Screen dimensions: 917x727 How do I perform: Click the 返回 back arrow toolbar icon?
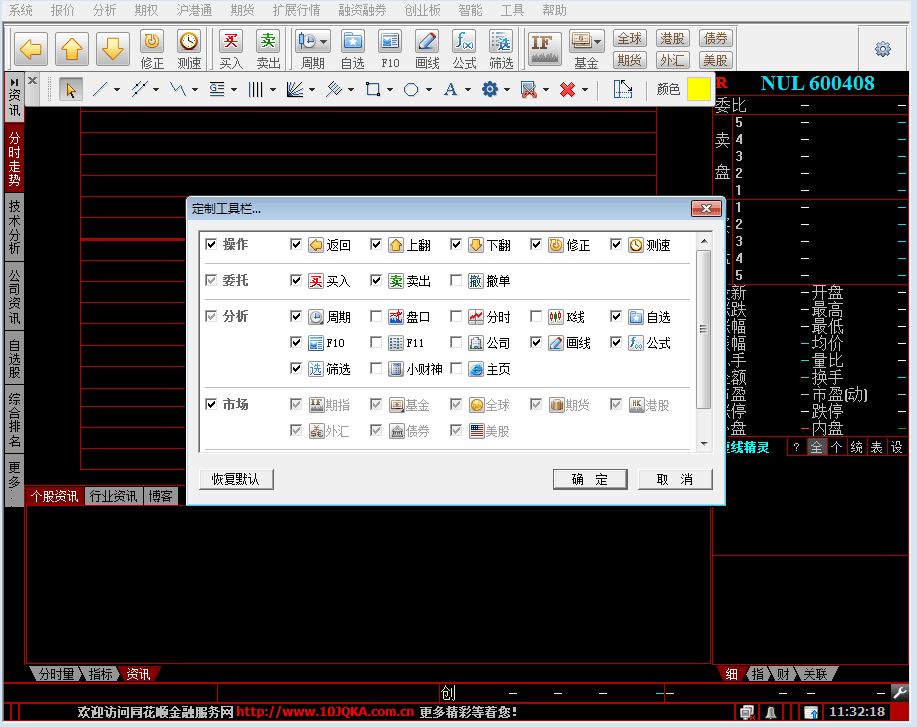[32, 48]
